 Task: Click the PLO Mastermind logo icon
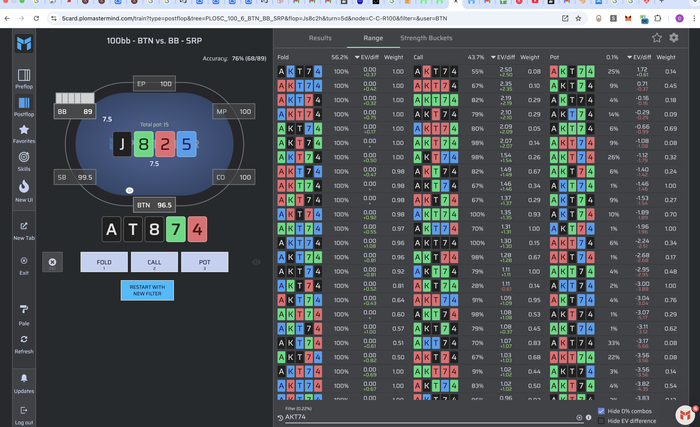coord(24,43)
